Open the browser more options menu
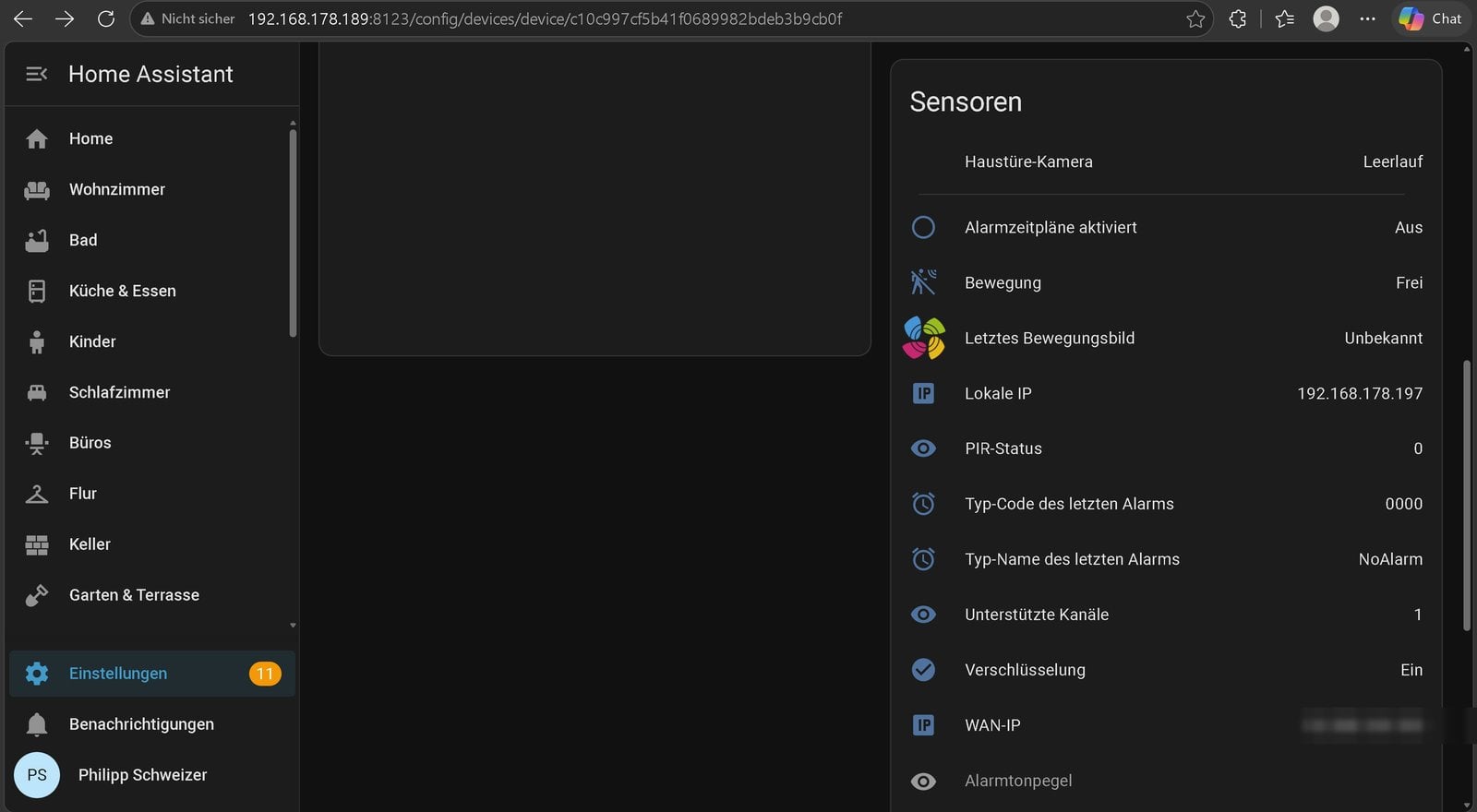This screenshot has height=812, width=1477. 1368,18
